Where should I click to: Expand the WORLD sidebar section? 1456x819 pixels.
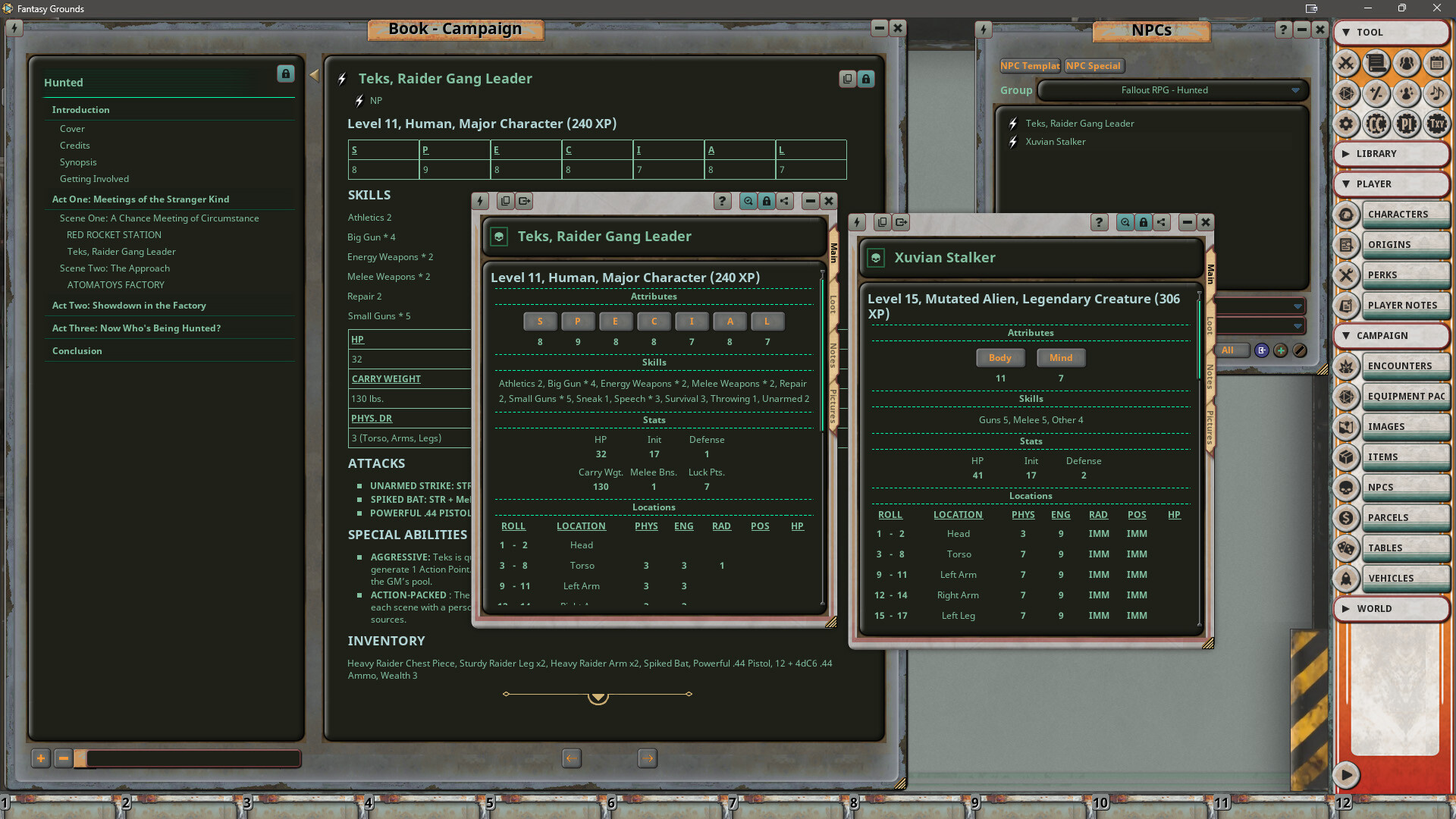[1392, 608]
